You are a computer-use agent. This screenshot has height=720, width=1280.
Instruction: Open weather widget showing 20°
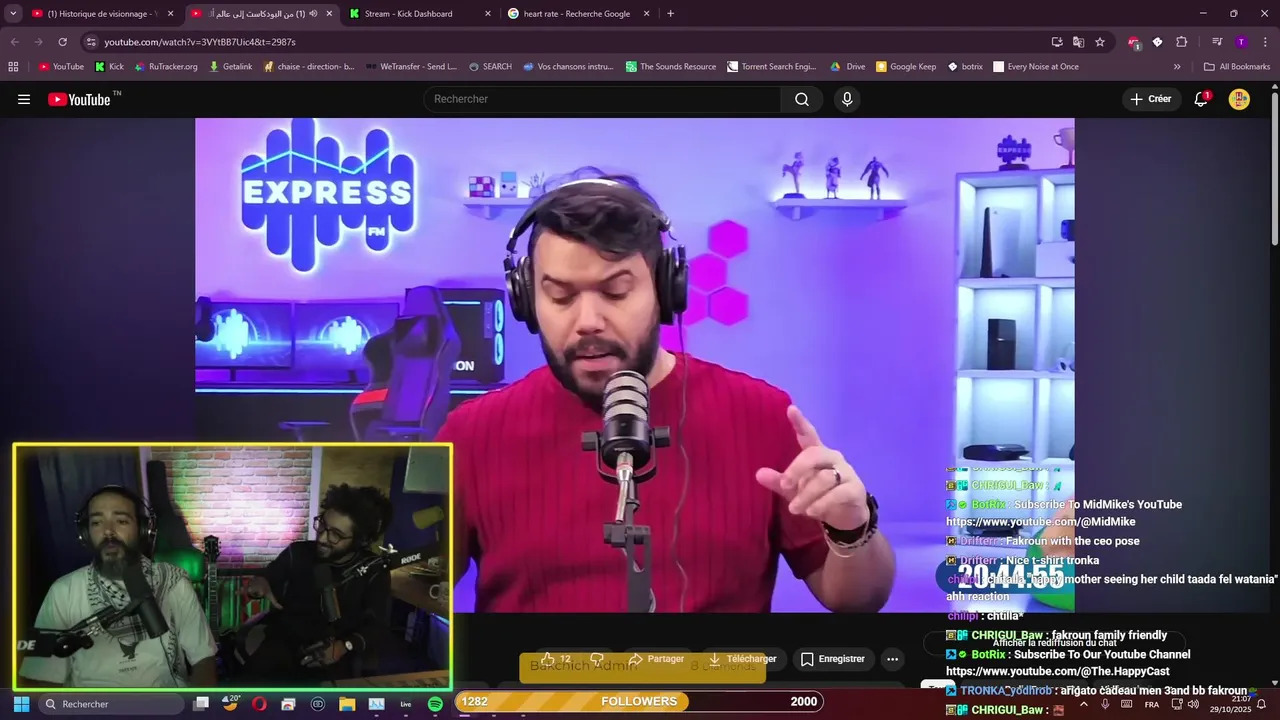coord(230,704)
